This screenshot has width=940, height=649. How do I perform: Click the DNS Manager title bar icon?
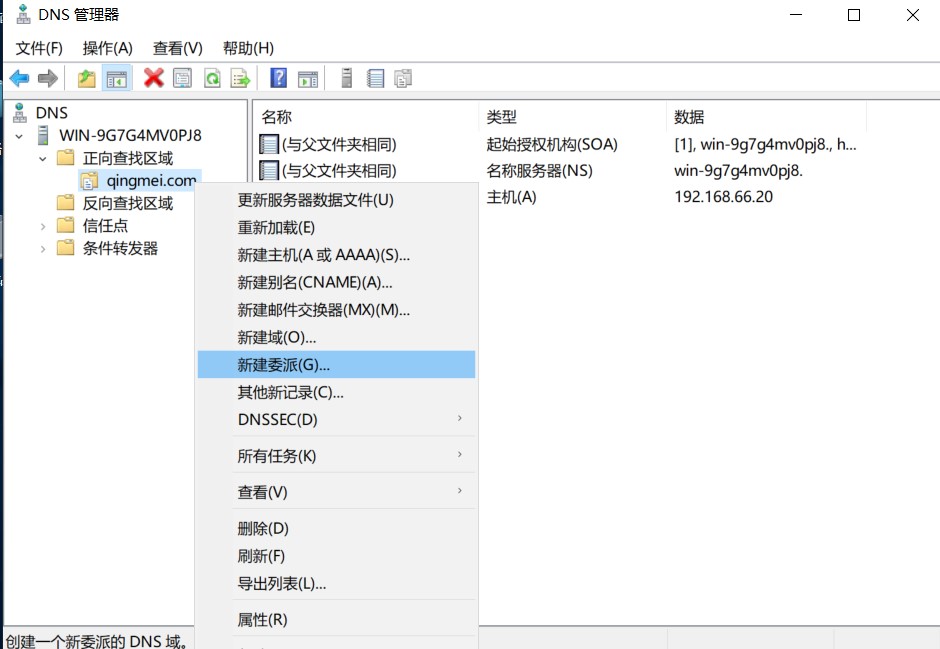tap(23, 14)
